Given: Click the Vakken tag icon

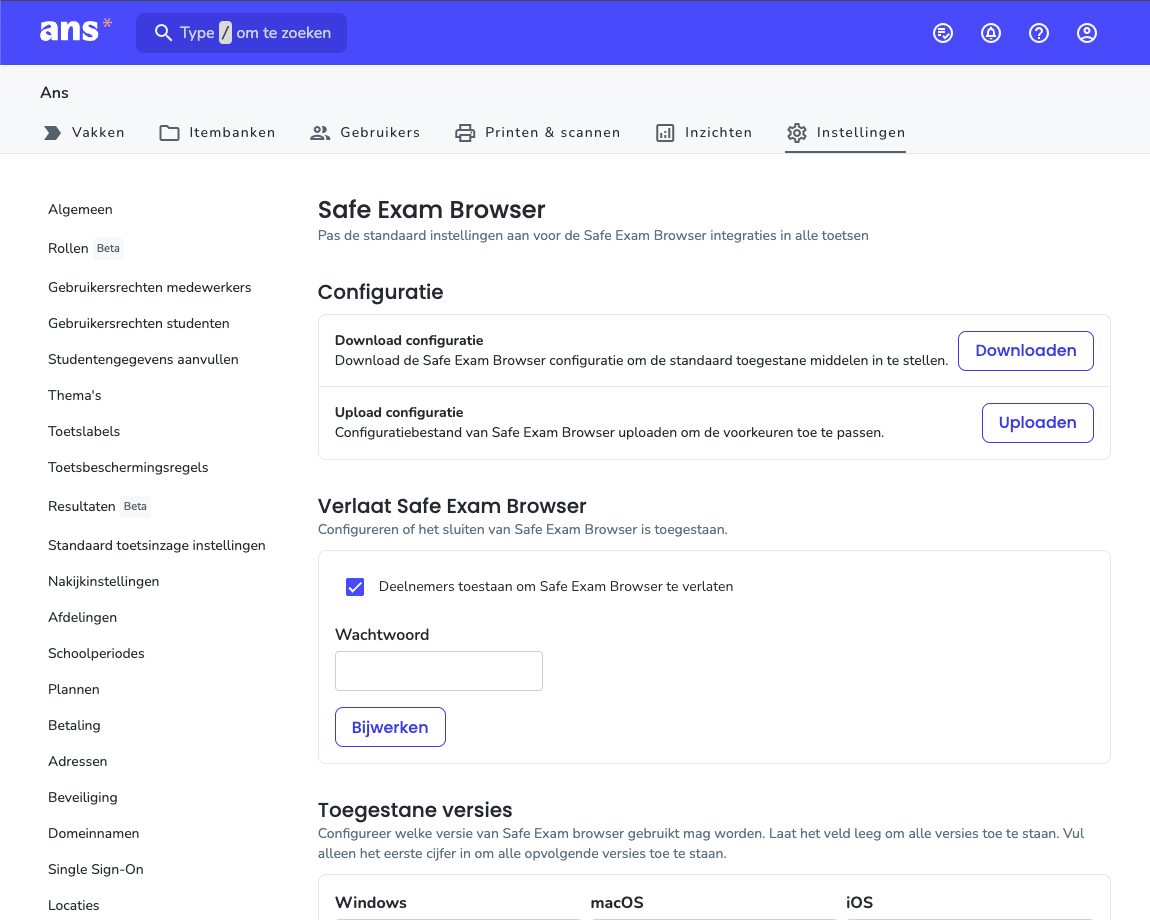Looking at the screenshot, I should pyautogui.click(x=53, y=133).
